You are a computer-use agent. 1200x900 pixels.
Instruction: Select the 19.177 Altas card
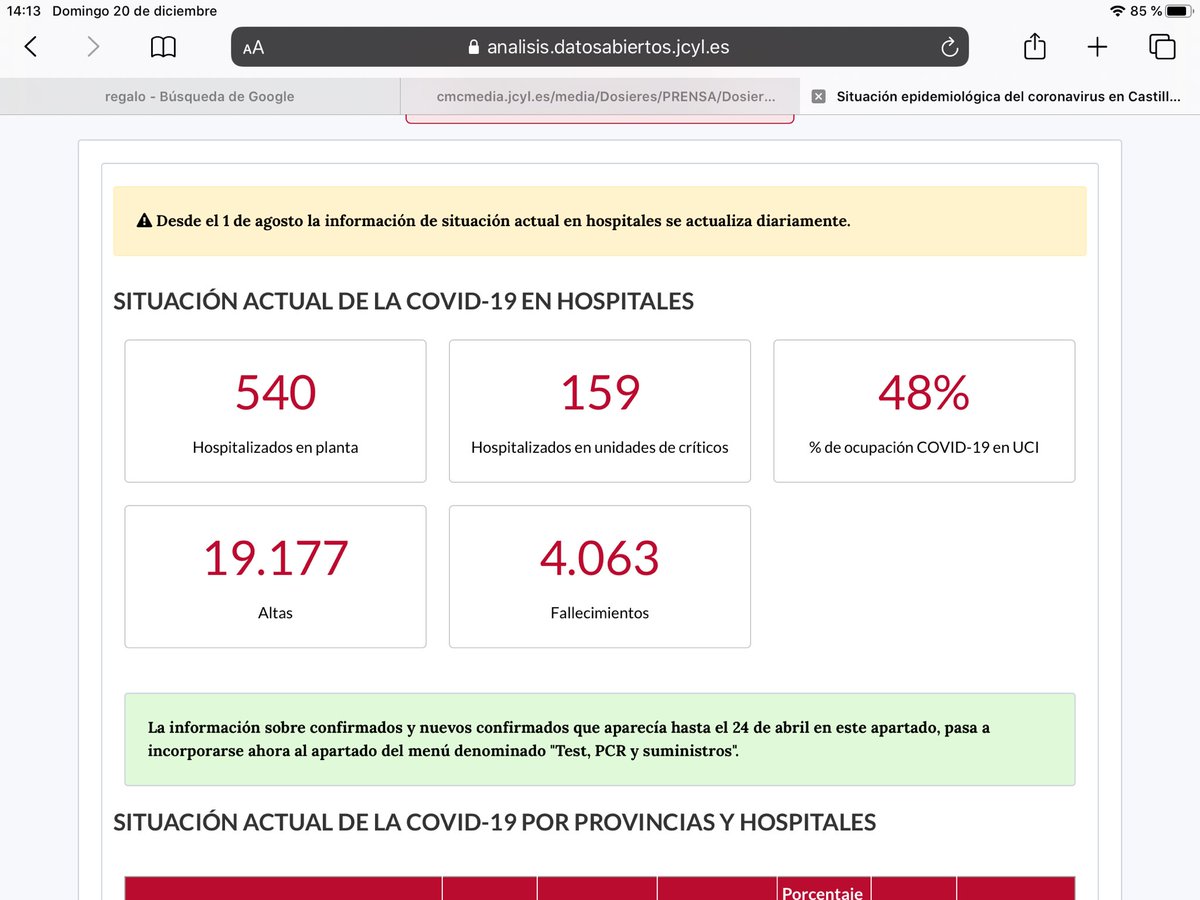pos(275,576)
